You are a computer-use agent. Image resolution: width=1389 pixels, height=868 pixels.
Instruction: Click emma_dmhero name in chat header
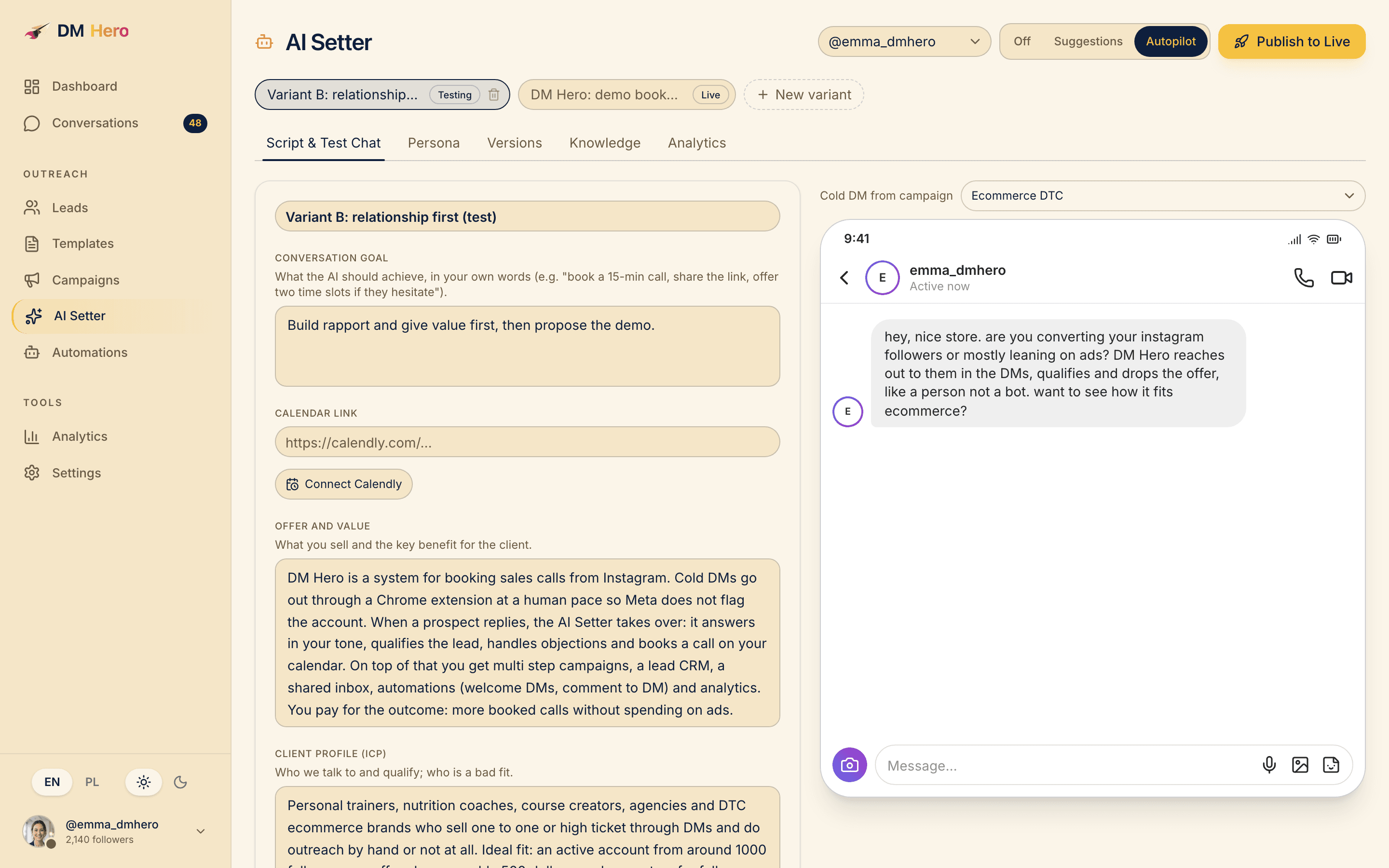[x=957, y=271]
